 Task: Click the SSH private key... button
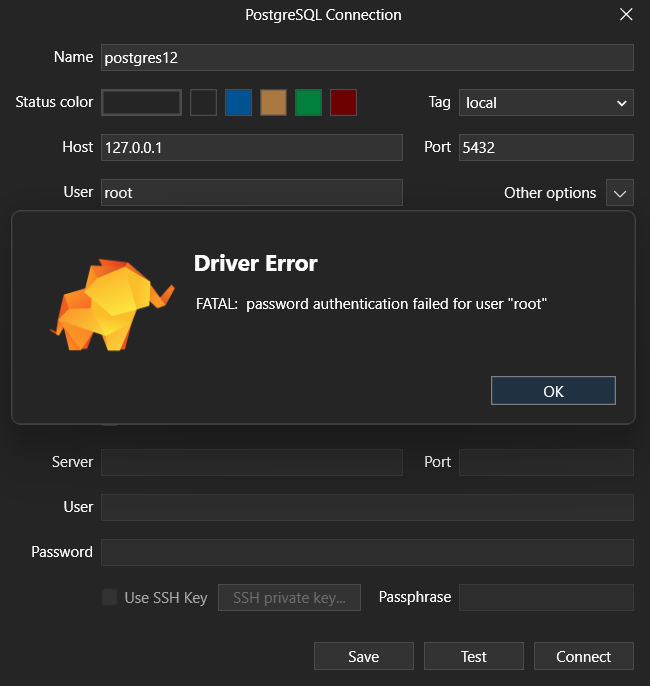pos(289,597)
